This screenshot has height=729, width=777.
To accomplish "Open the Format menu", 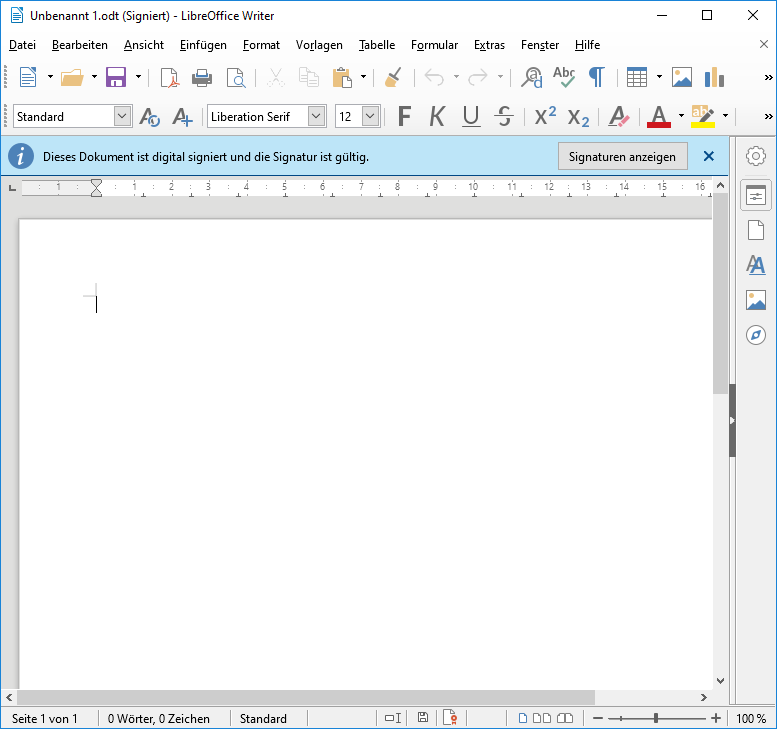I will (261, 45).
